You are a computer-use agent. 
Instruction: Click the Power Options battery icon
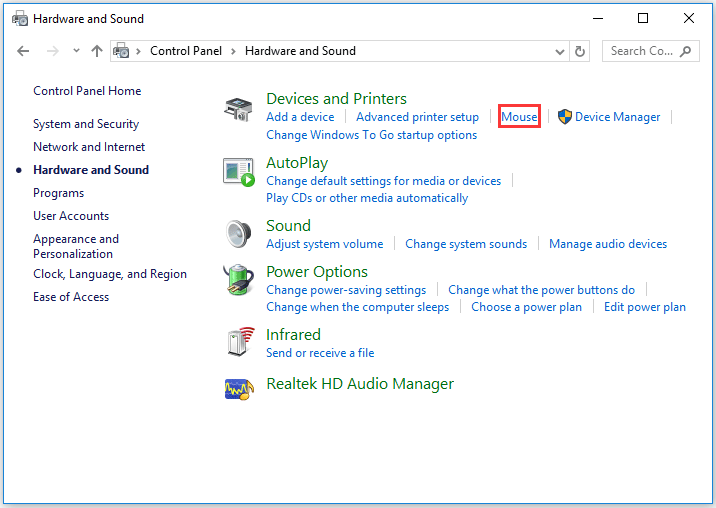click(x=238, y=280)
